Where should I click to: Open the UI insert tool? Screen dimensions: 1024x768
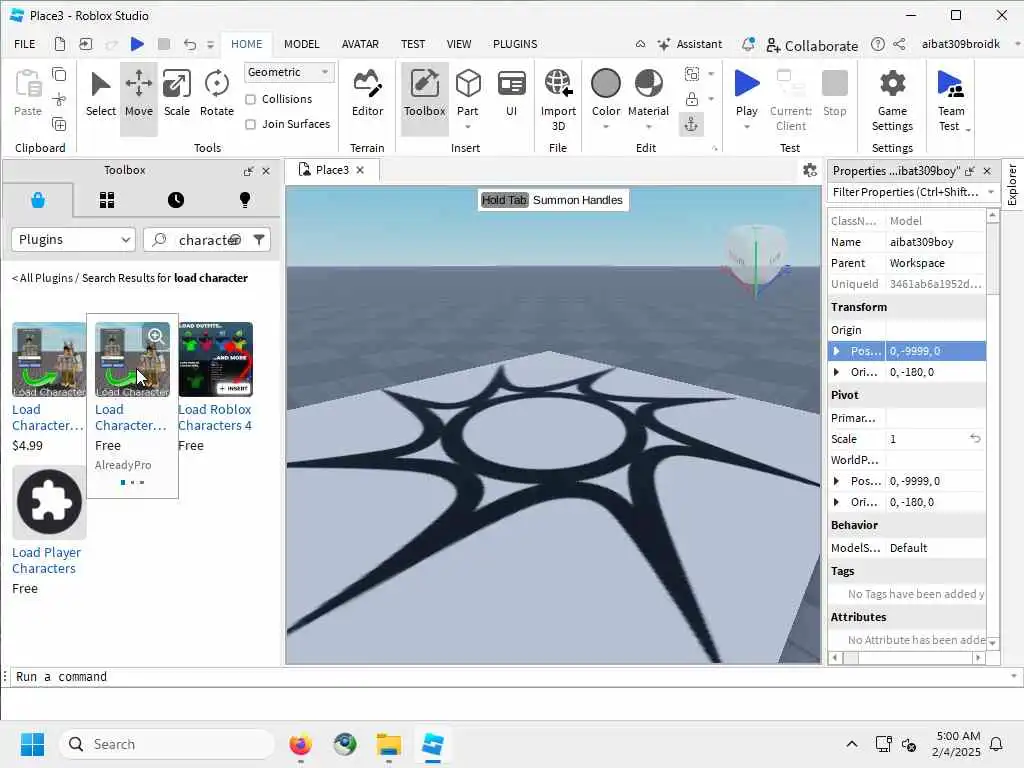coord(511,95)
